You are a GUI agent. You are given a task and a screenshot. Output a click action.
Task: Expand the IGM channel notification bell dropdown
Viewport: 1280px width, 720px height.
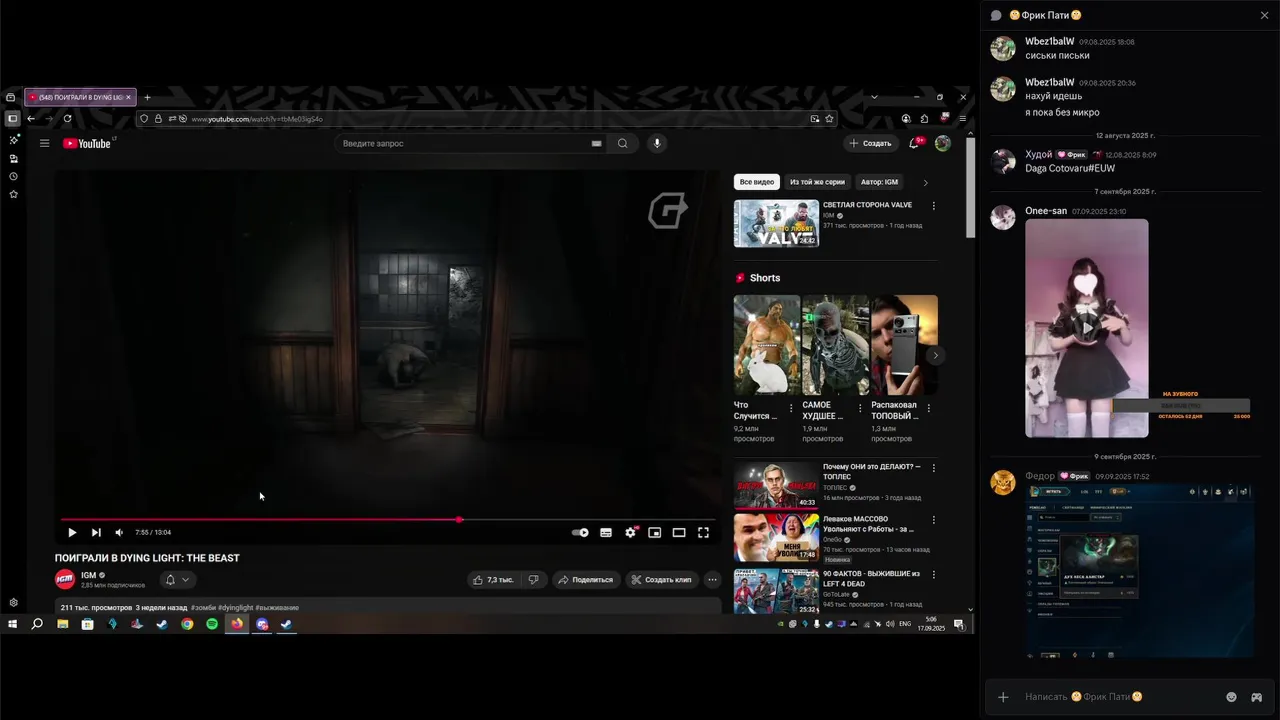177,580
